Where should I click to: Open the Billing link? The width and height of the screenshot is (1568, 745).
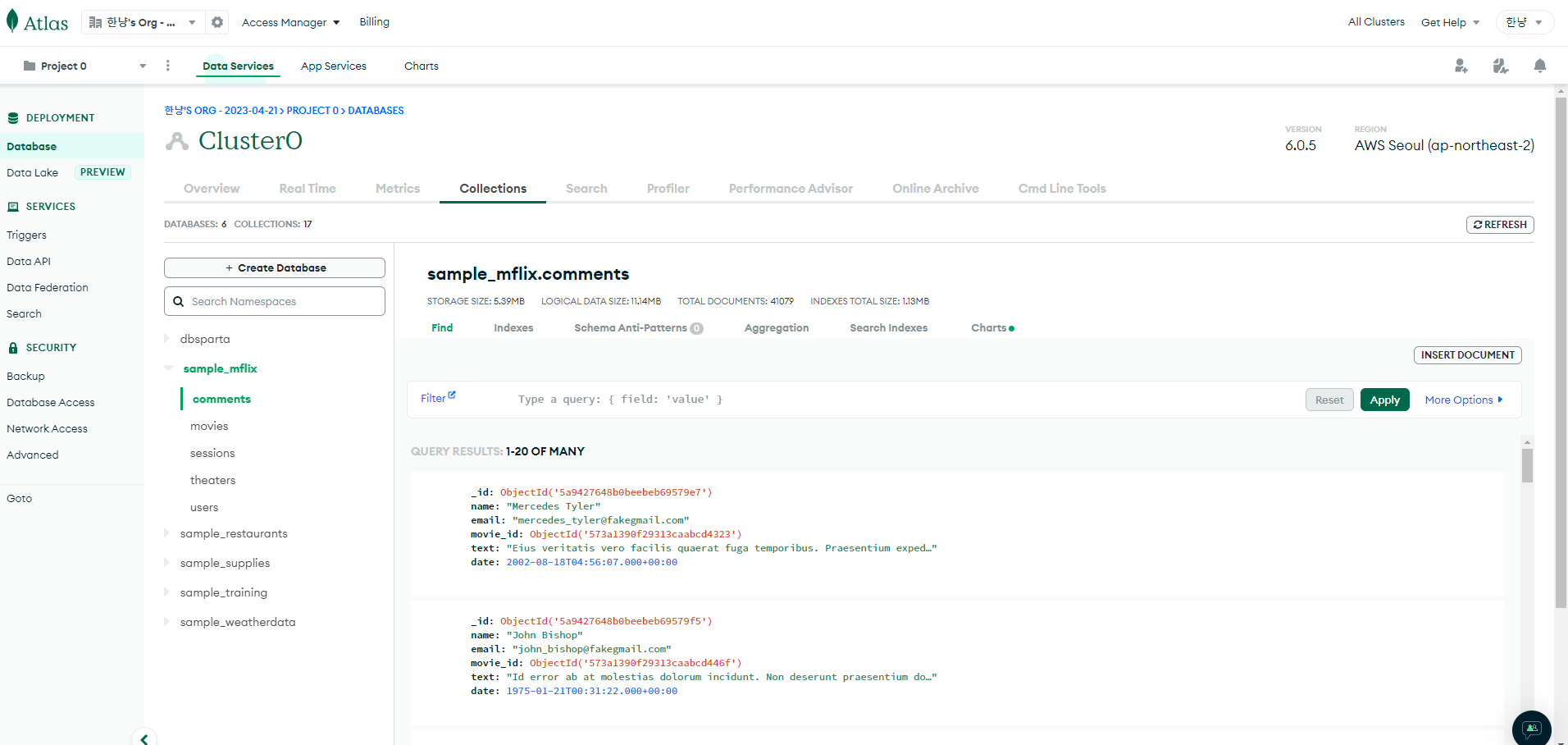[374, 22]
